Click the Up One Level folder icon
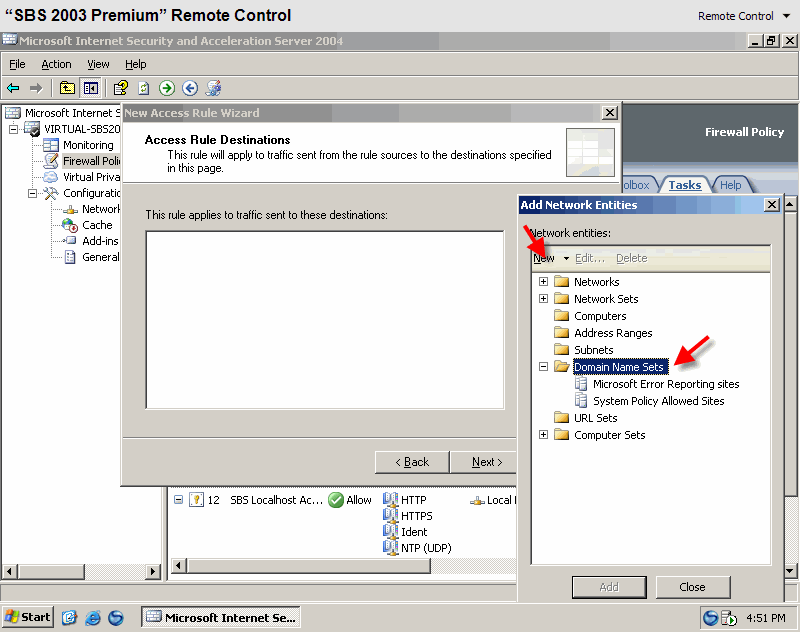This screenshot has width=800, height=632. click(67, 88)
